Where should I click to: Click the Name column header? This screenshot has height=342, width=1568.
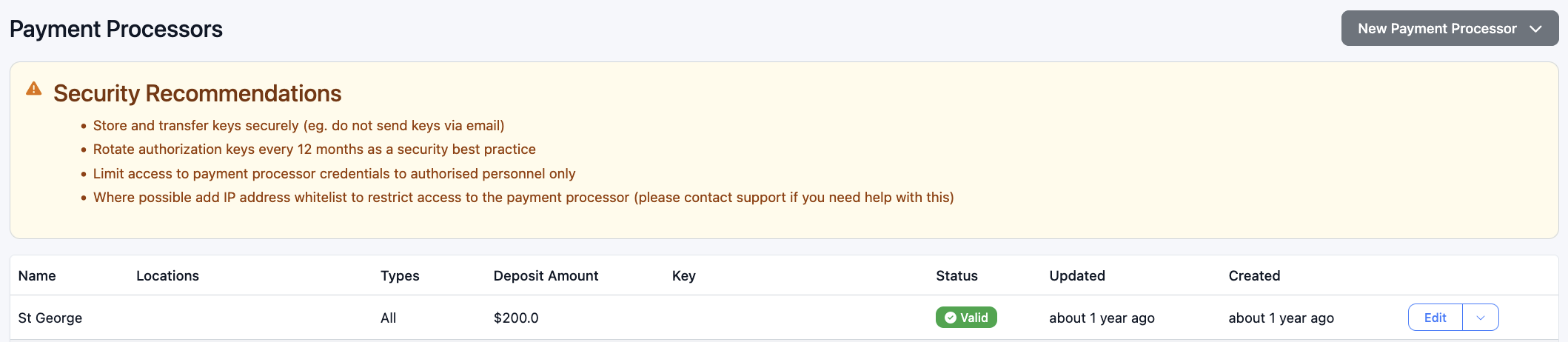(37, 276)
